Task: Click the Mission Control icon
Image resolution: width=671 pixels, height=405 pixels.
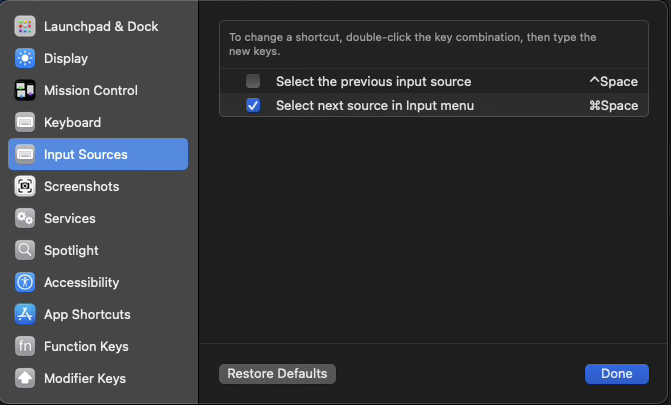Action: [x=25, y=90]
